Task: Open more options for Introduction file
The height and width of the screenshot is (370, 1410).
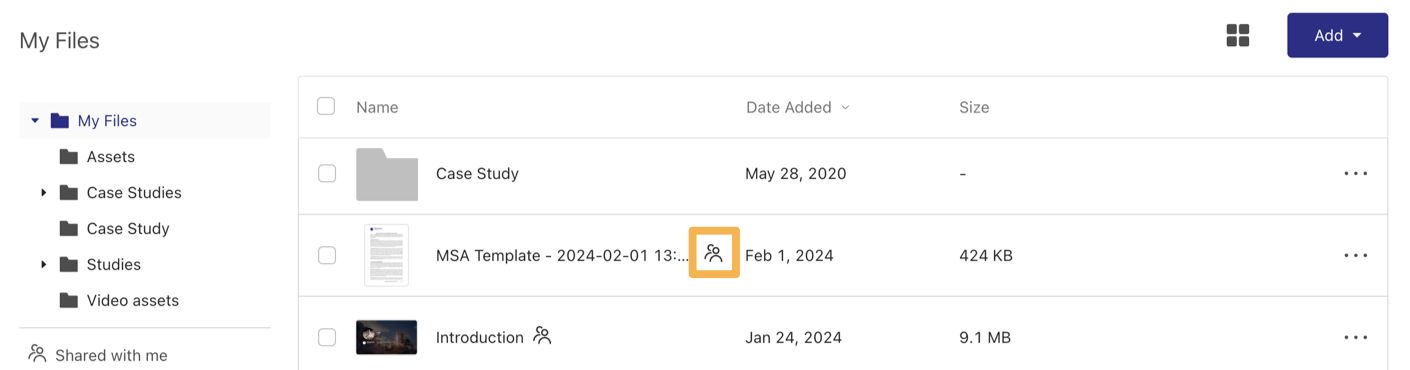Action: (x=1356, y=337)
